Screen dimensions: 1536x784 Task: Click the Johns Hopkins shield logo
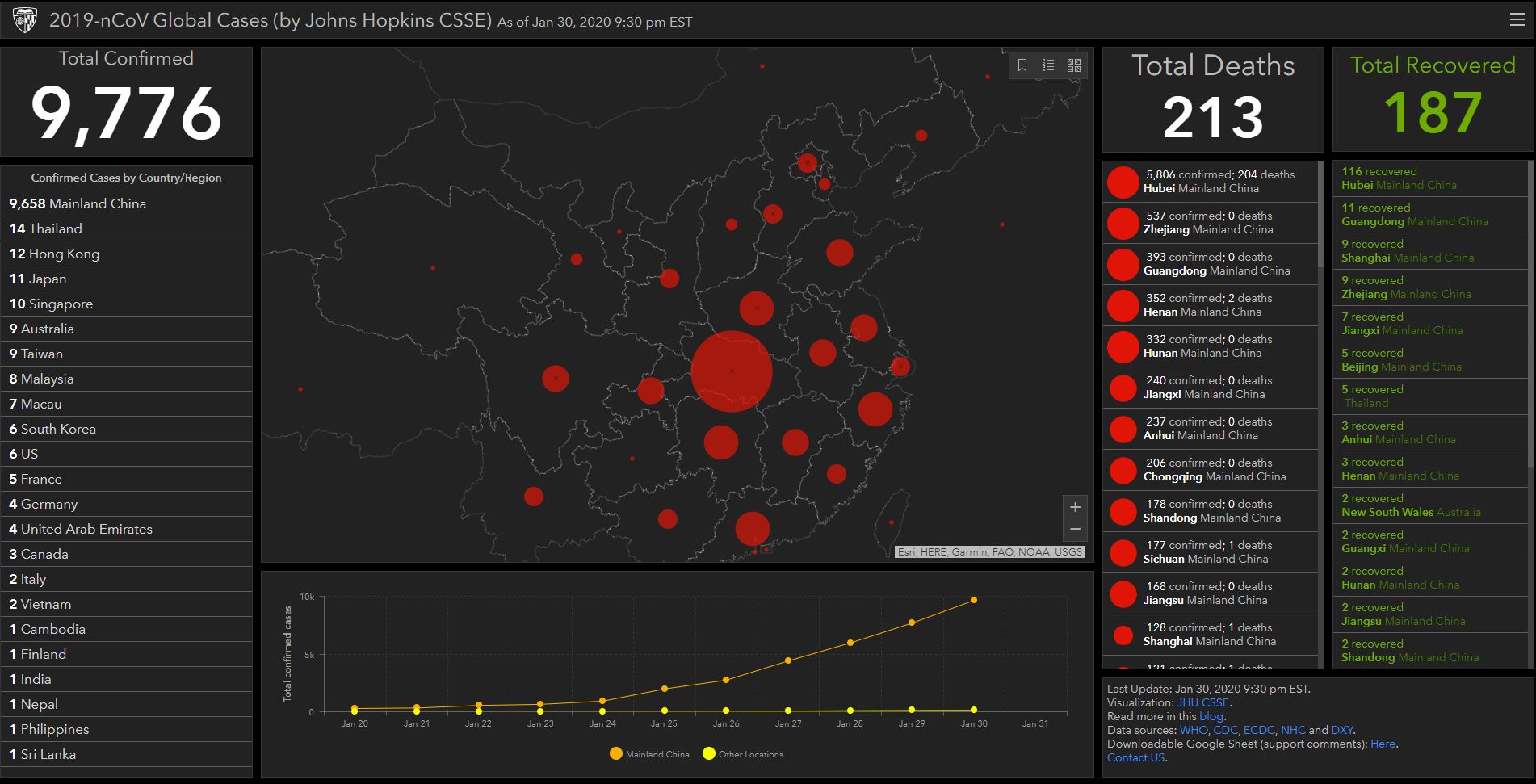pos(25,19)
